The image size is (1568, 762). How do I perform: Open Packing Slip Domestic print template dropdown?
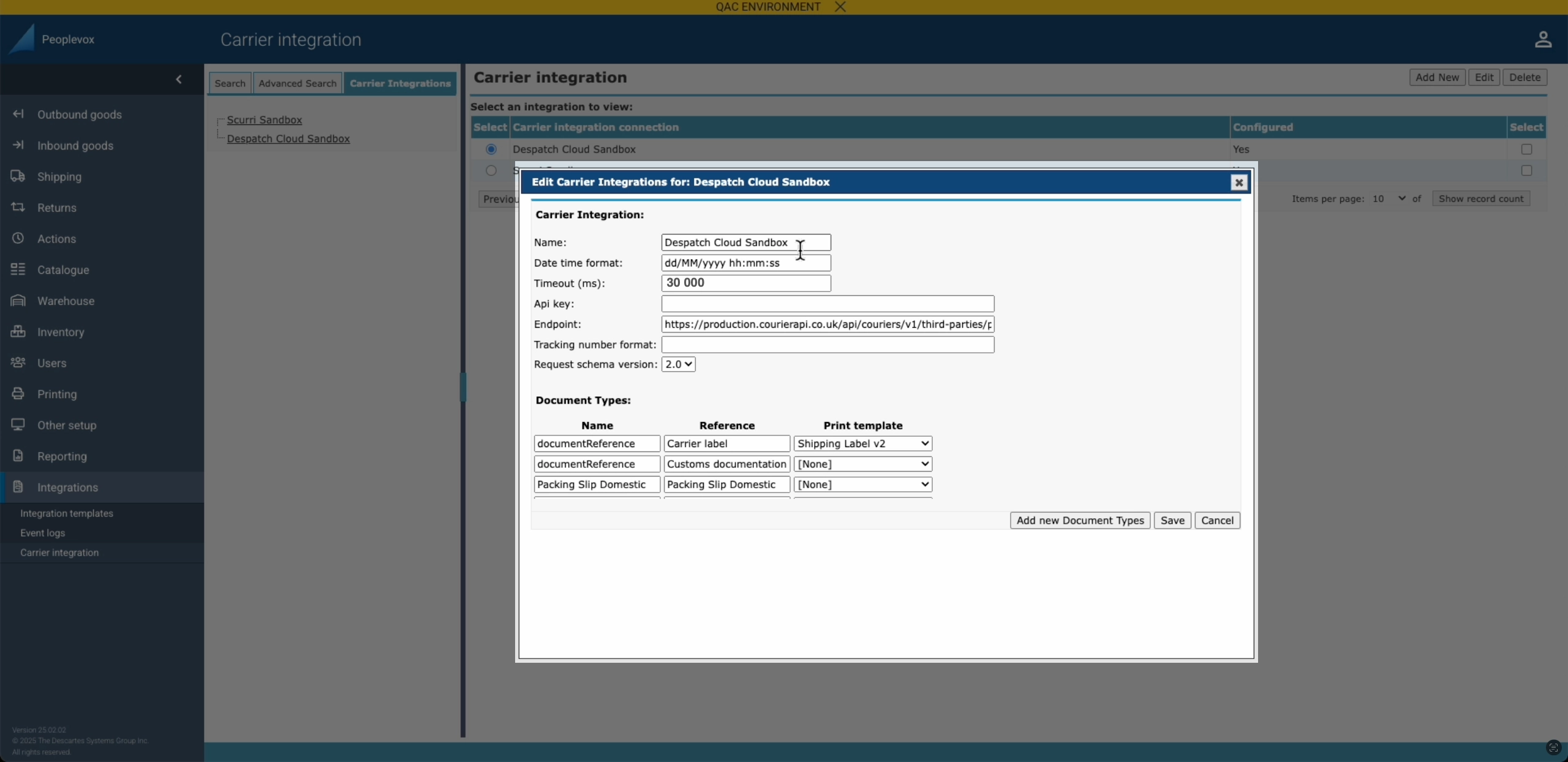(x=862, y=485)
